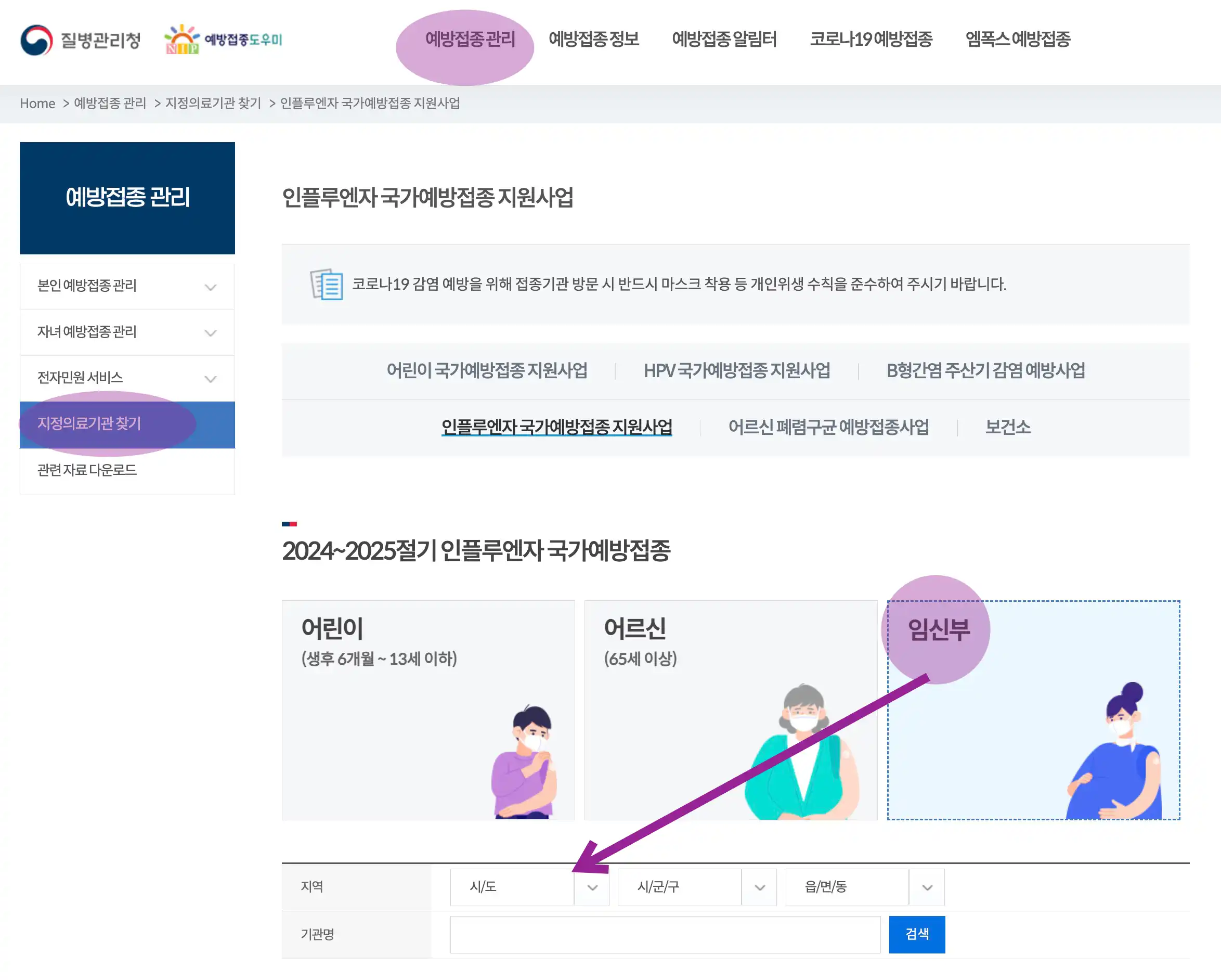Viewport: 1221px width, 980px height.
Task: Select the 코로나19 예방접종 menu item
Action: pyautogui.click(x=871, y=40)
